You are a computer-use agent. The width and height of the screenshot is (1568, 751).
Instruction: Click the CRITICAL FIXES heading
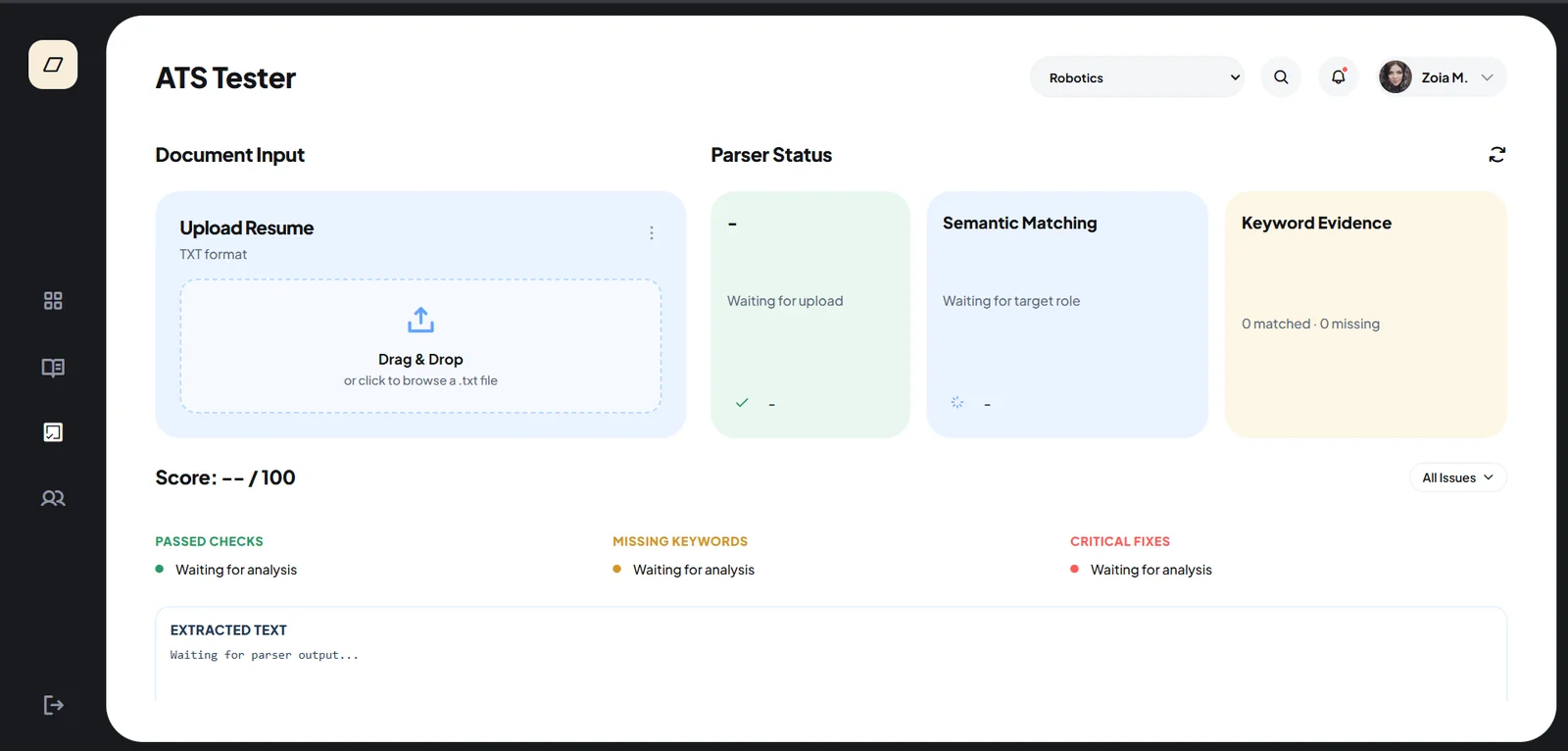(x=1120, y=541)
